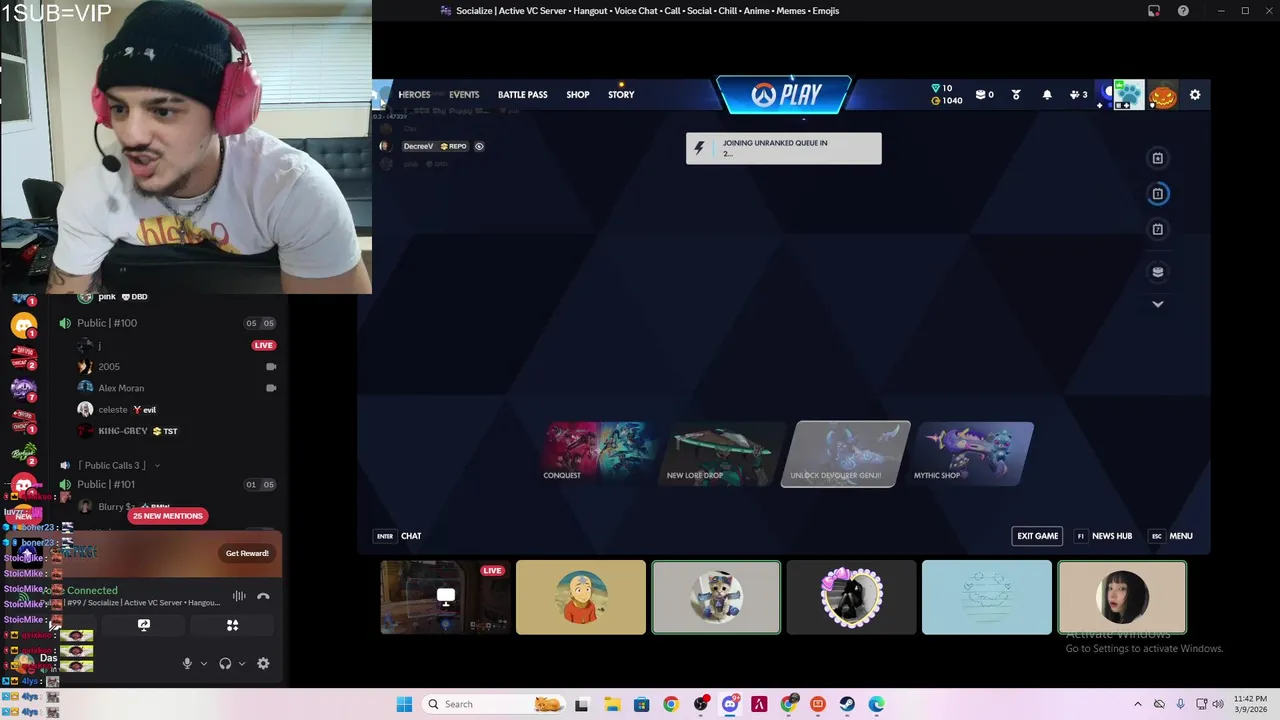Image resolution: width=1280 pixels, height=720 pixels.
Task: Click the pumpkin player avatar icon
Action: click(x=1162, y=95)
